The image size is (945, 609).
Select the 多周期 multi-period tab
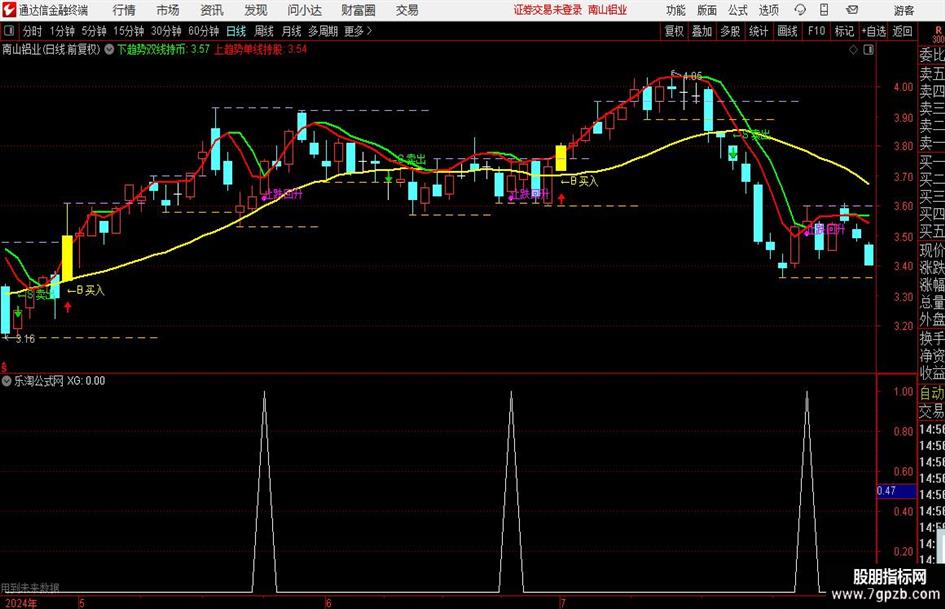[x=323, y=31]
